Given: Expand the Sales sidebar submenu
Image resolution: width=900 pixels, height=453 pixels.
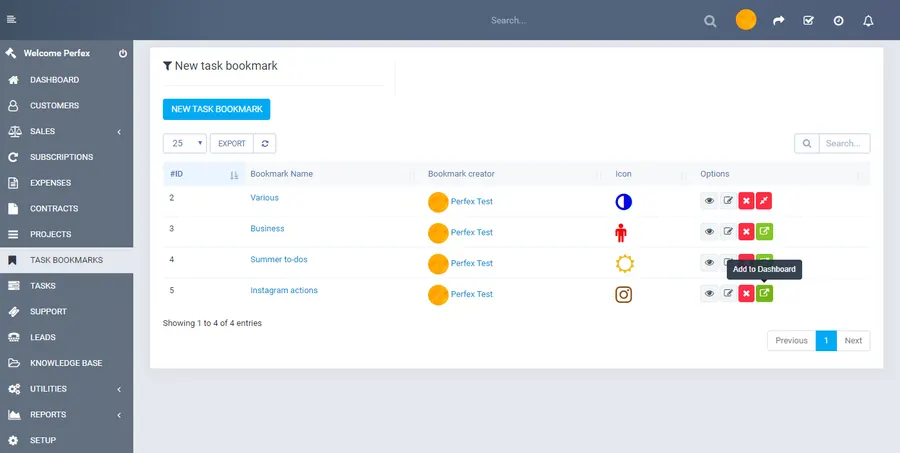Looking at the screenshot, I should [x=119, y=132].
